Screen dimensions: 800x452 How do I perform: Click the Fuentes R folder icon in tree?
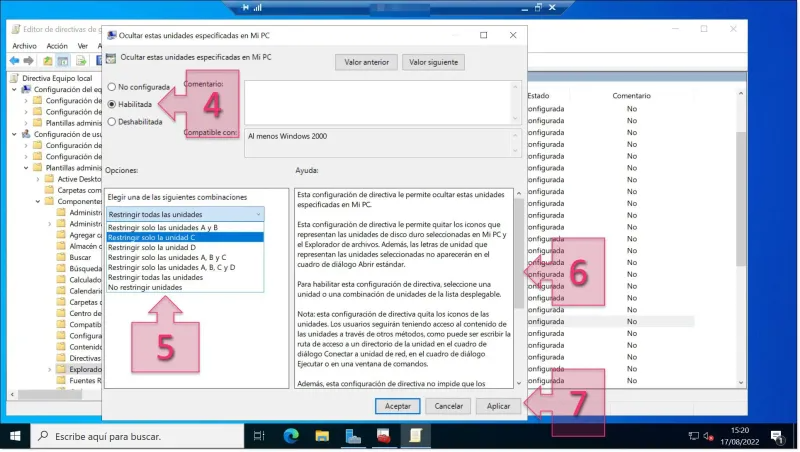point(61,381)
